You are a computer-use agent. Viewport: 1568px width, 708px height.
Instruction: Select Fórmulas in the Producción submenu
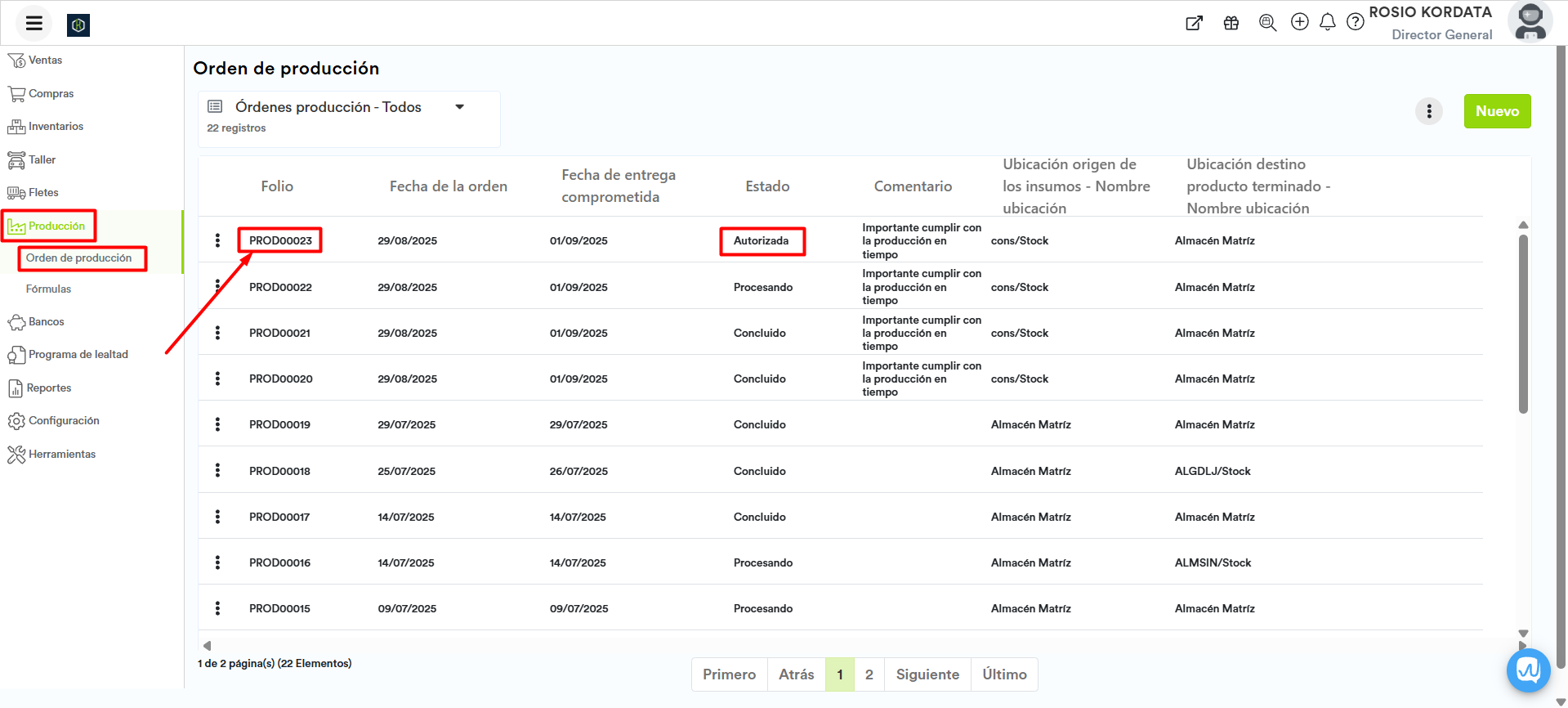coord(48,289)
